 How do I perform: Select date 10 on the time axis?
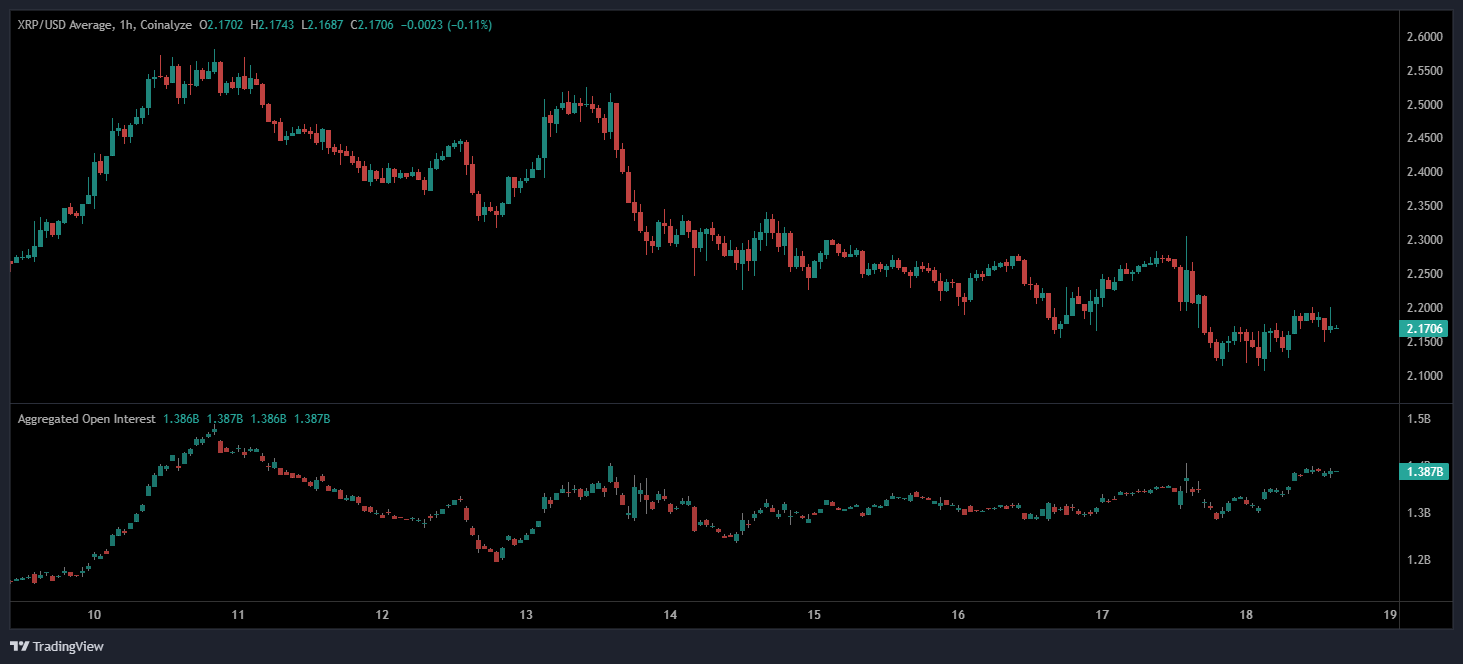94,614
